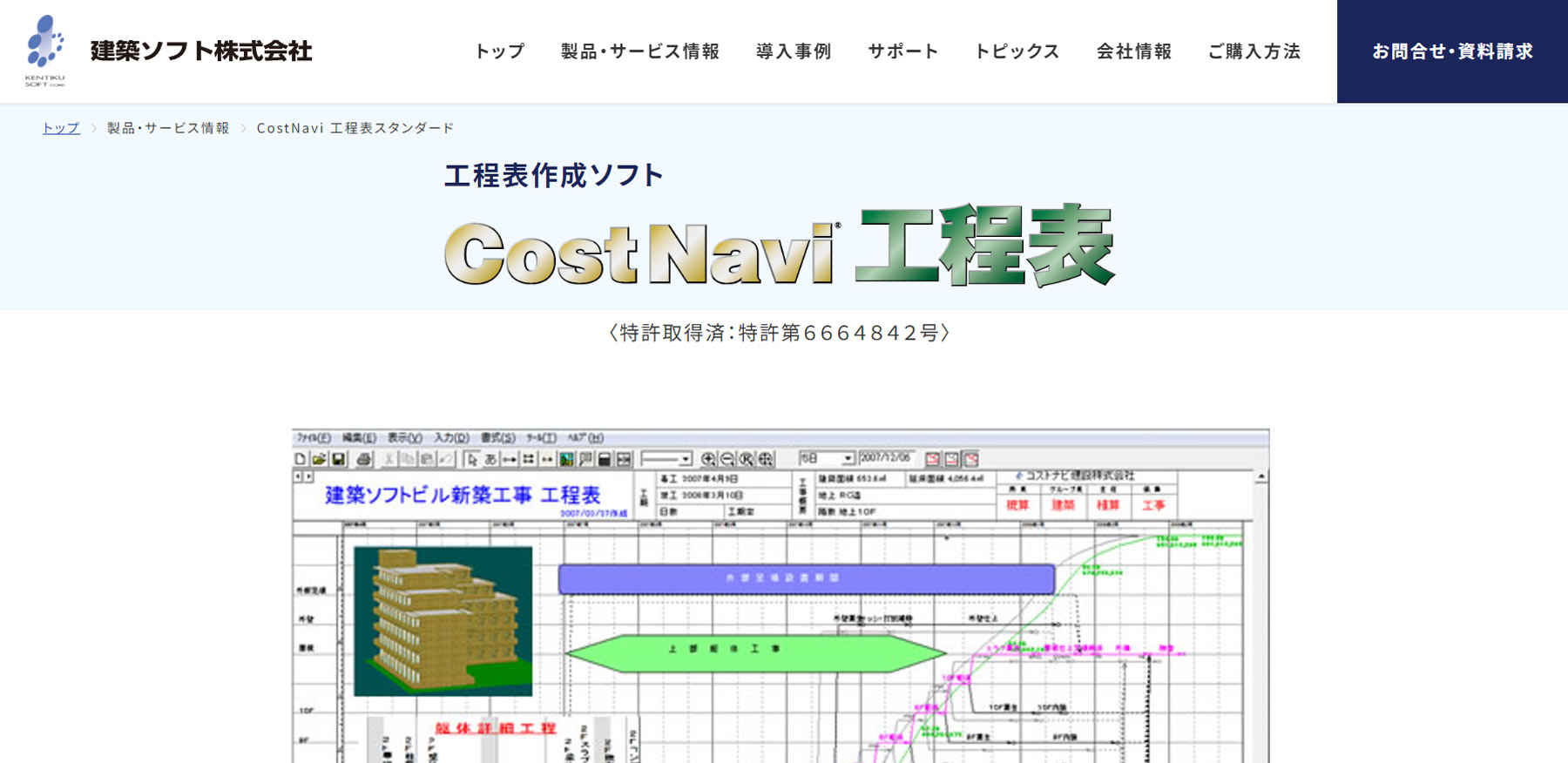Open the 表示(V) menu in the app screenshot

click(405, 438)
